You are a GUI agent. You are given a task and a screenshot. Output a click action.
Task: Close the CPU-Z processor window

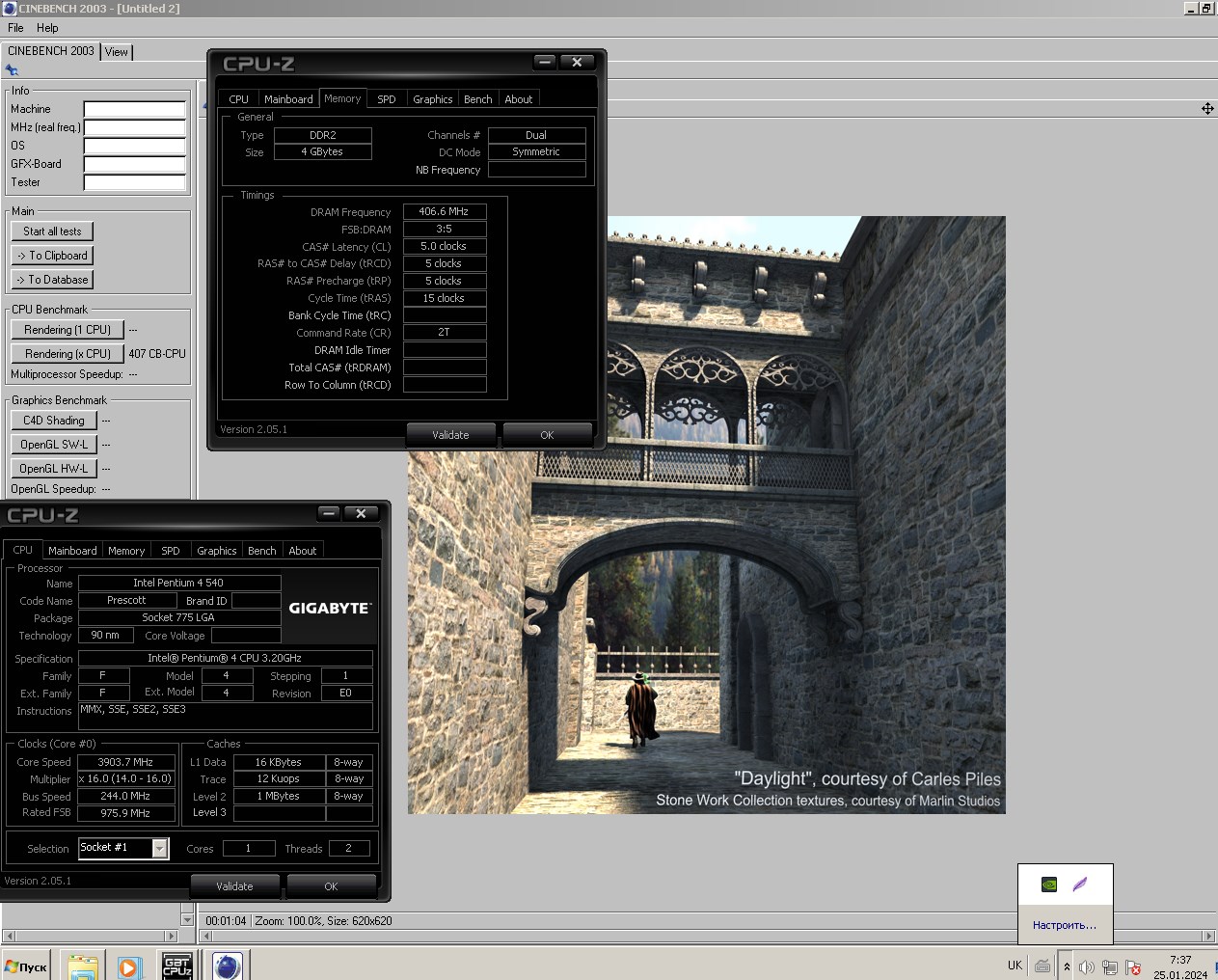pyautogui.click(x=361, y=513)
